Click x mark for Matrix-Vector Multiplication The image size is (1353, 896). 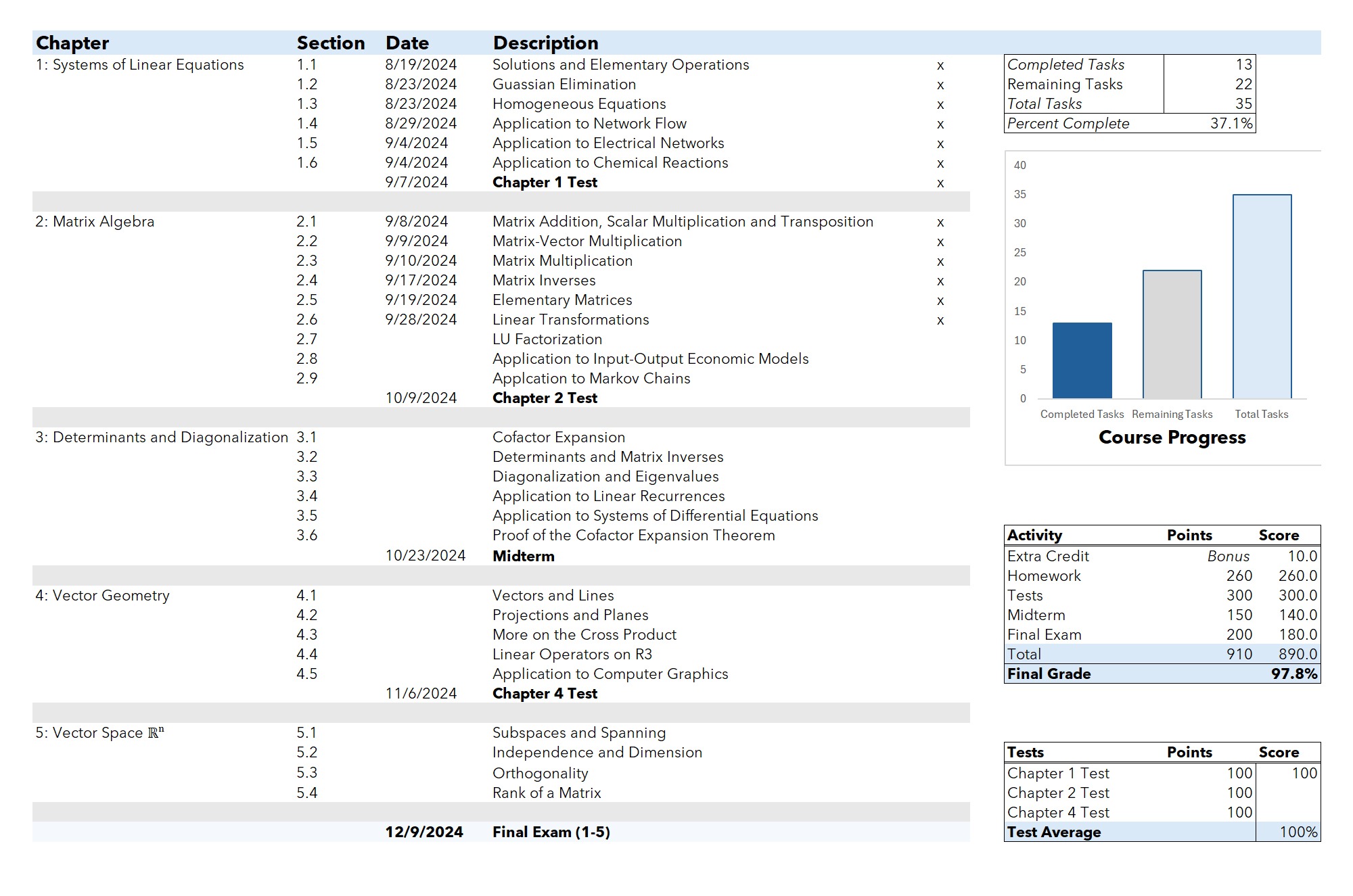pos(940,242)
